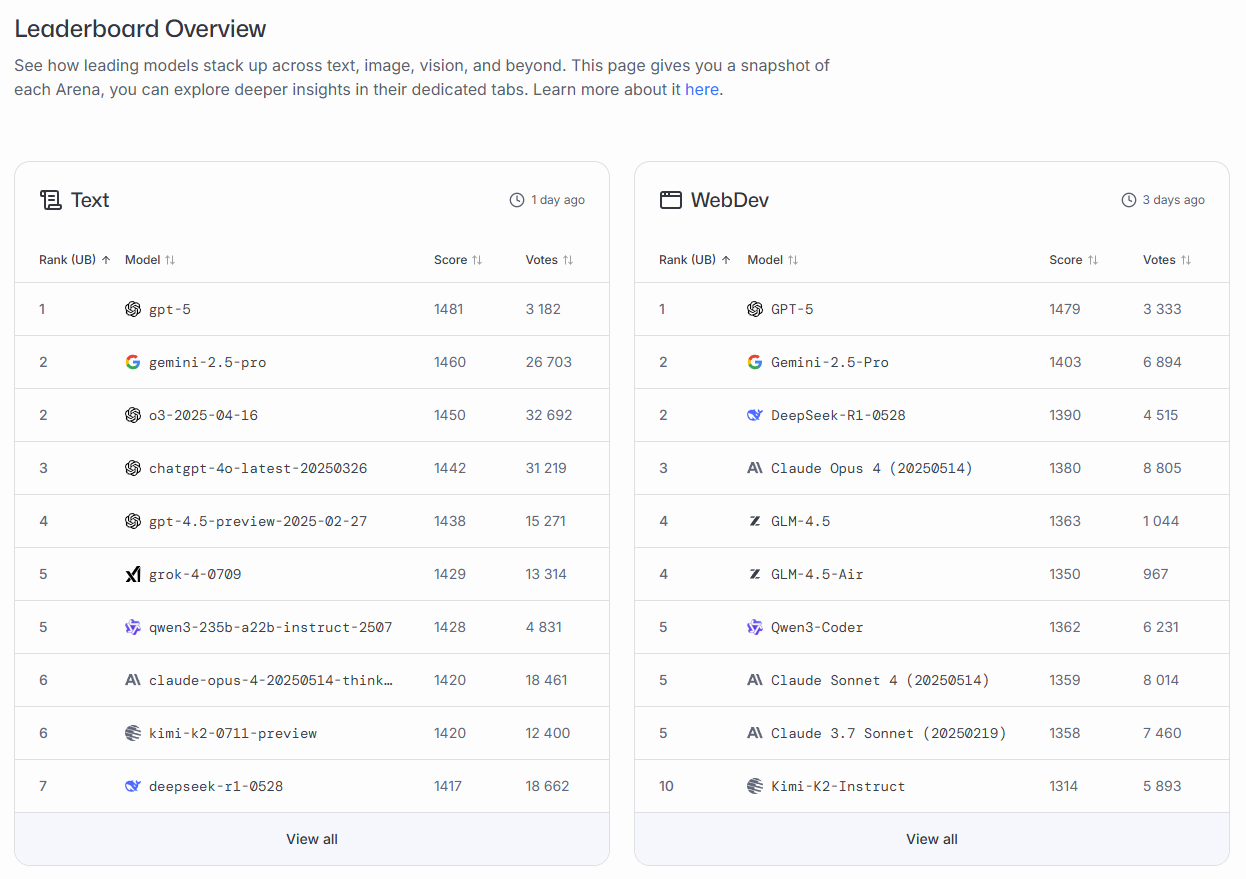Click the OpenAI logo beside gpt-5 in Text

(x=133, y=309)
